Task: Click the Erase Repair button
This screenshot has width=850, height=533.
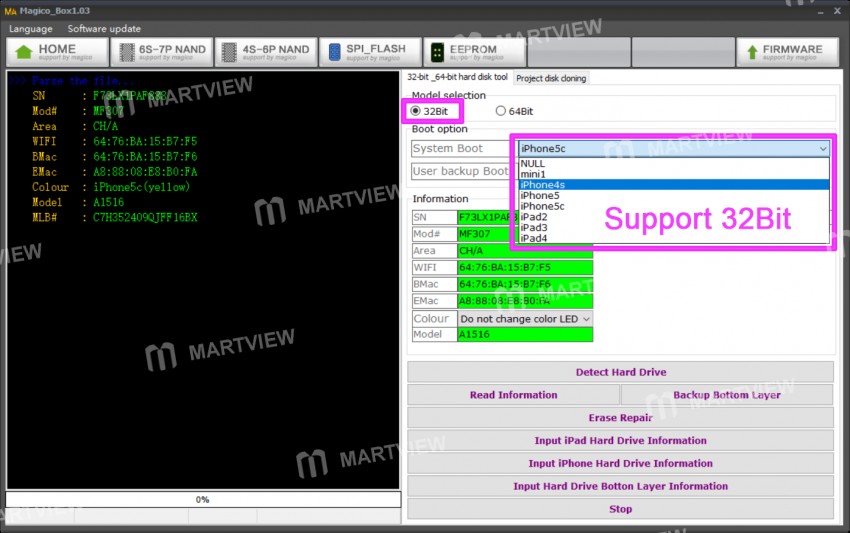Action: point(620,418)
